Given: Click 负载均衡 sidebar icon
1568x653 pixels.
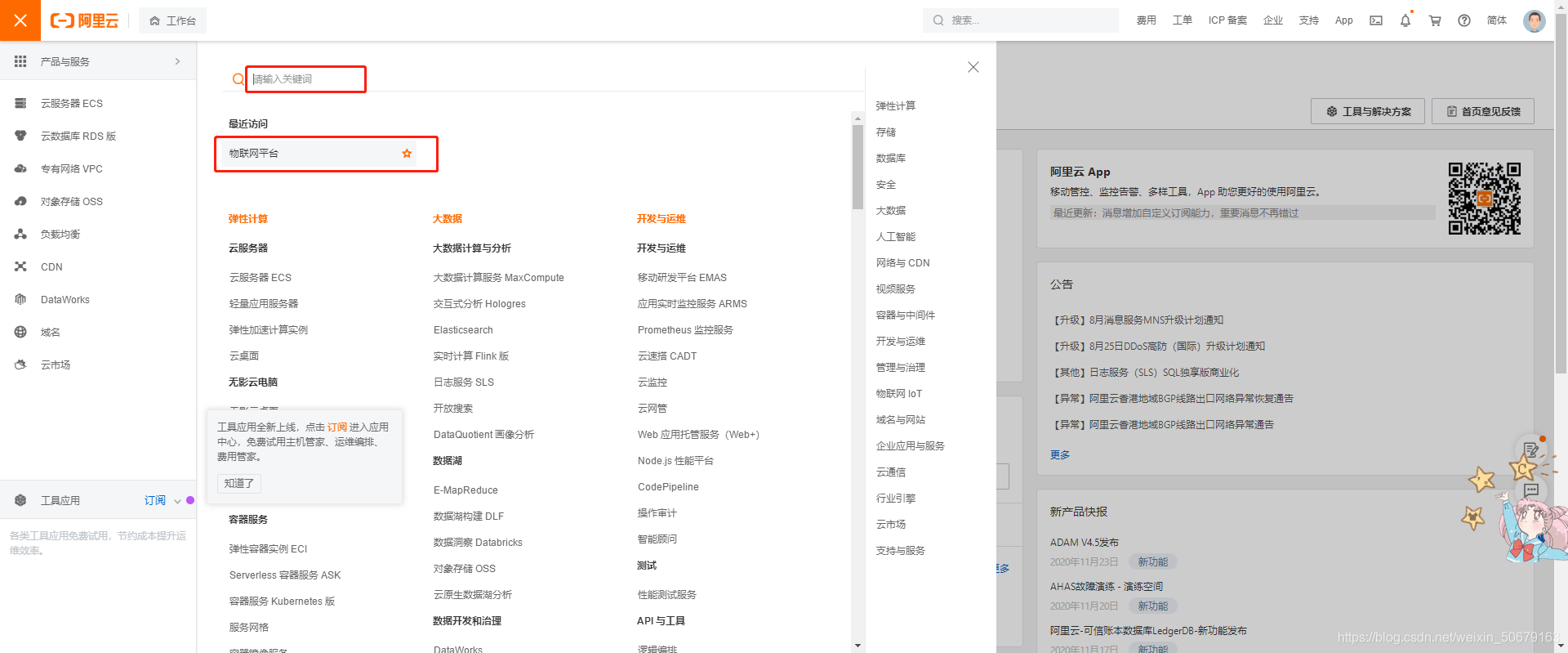Looking at the screenshot, I should 20,234.
